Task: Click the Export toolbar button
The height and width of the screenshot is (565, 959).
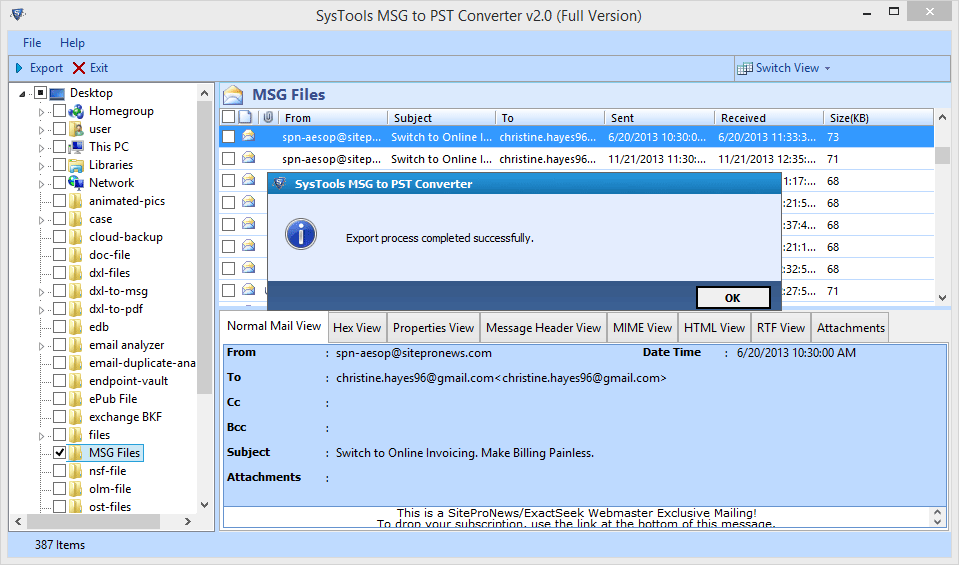Action: pyautogui.click(x=39, y=68)
